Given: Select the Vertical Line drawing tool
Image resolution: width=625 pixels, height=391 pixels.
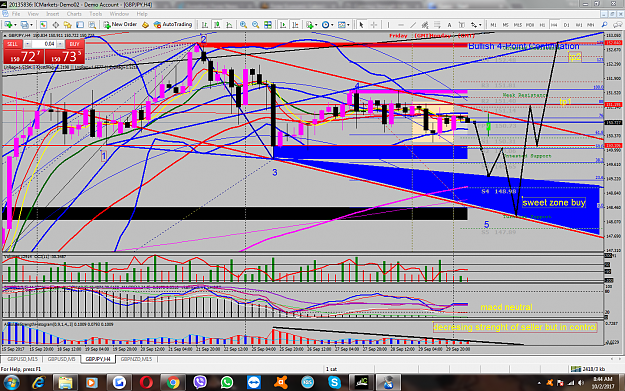Looking at the screenshot, I should click(388, 25).
